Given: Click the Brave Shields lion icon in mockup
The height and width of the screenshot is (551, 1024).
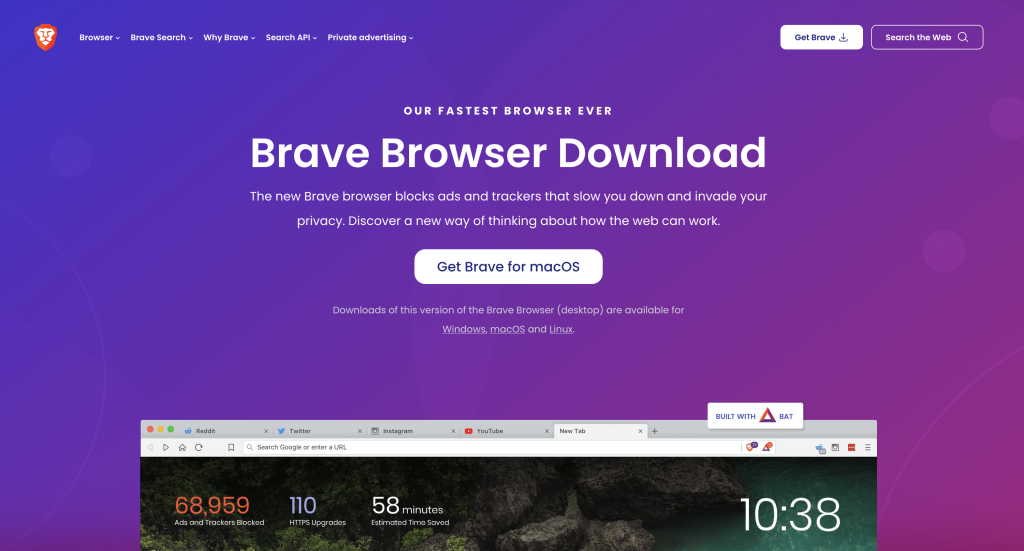Looking at the screenshot, I should coord(752,447).
